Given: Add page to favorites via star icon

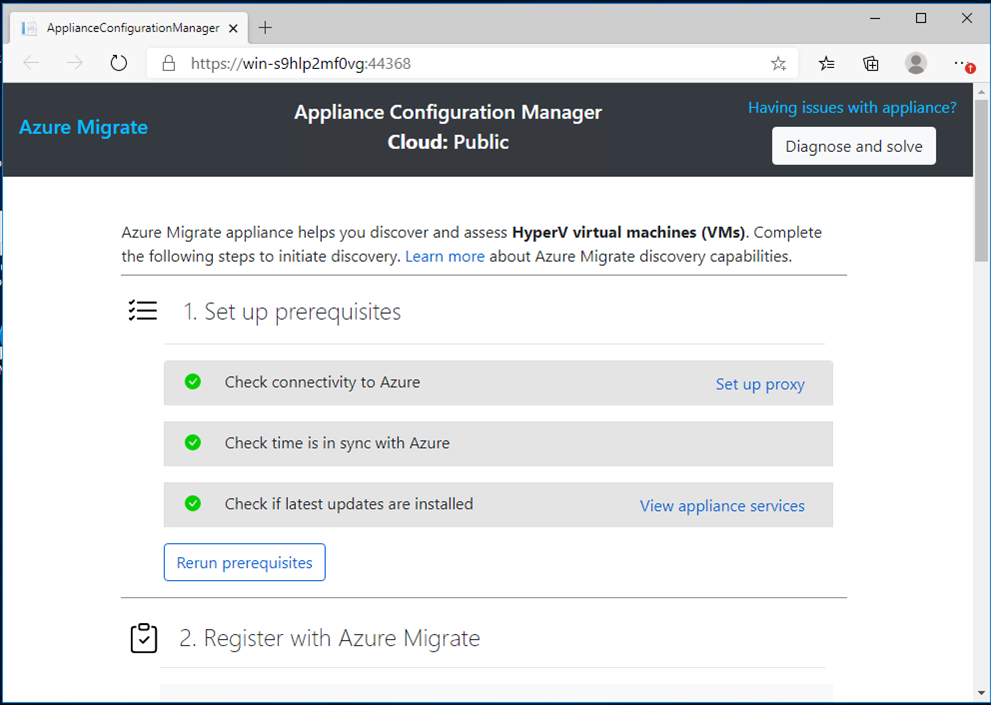Looking at the screenshot, I should tap(779, 62).
